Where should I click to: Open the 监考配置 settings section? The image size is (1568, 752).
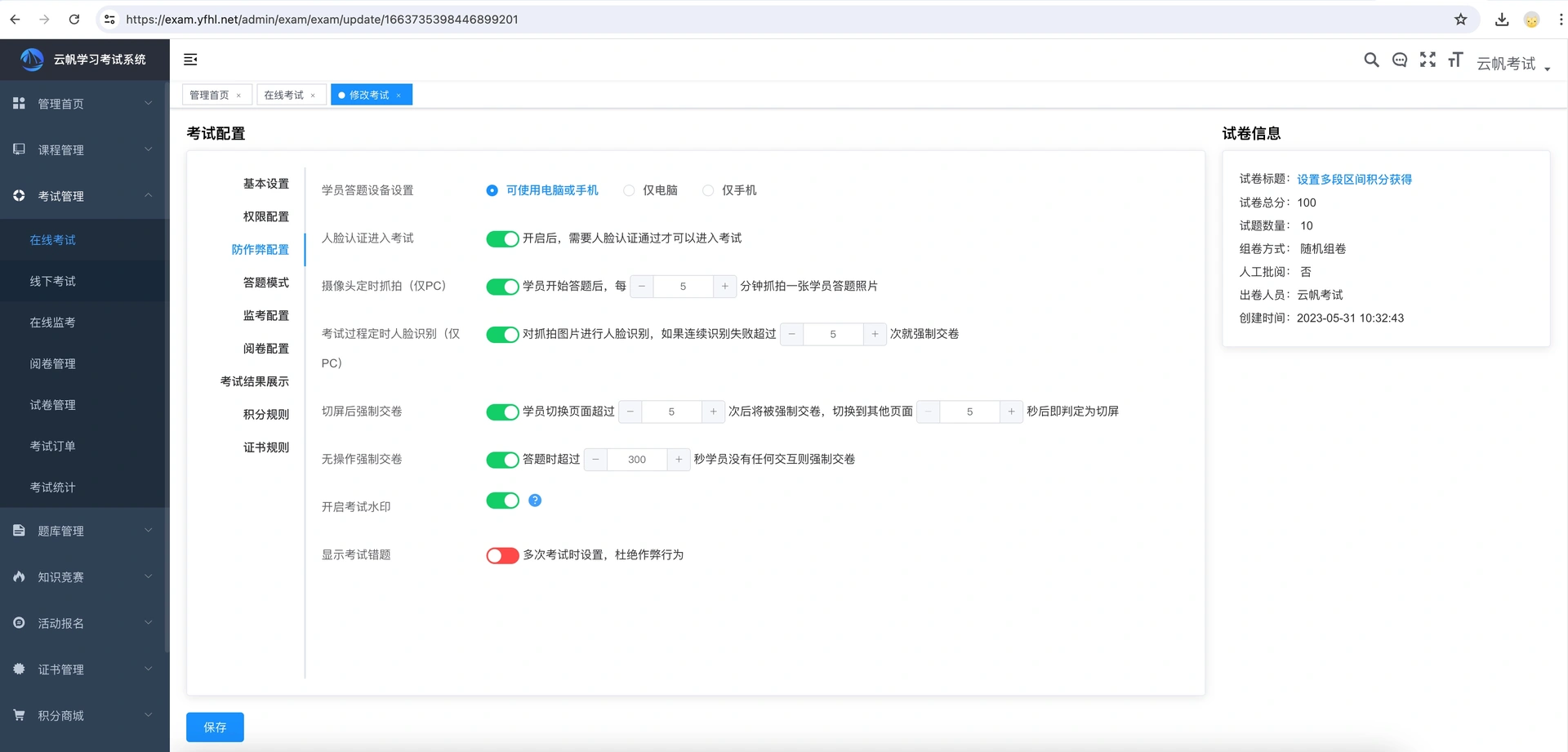[265, 315]
